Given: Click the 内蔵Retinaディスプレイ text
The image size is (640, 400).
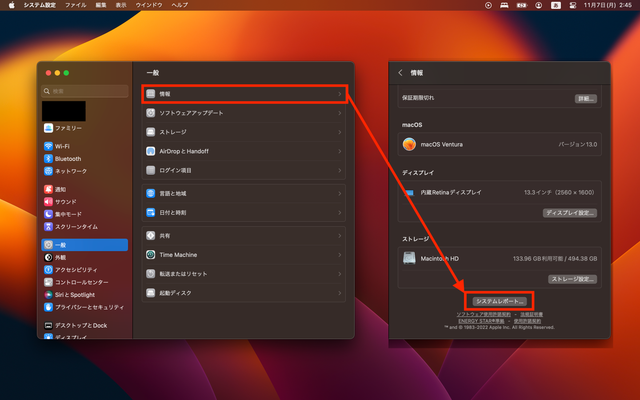Looking at the screenshot, I should (451, 192).
